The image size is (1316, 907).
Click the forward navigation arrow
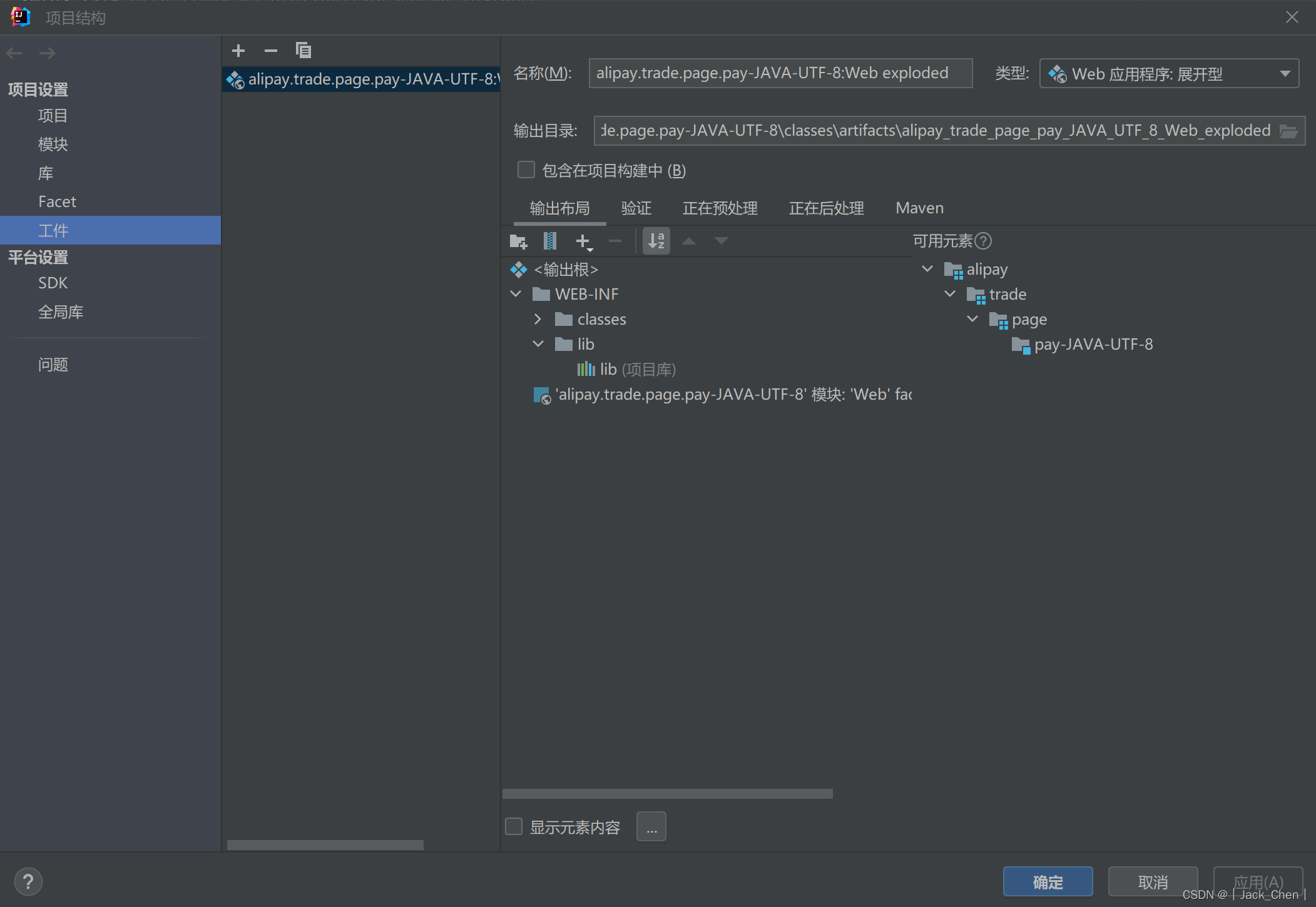point(48,53)
